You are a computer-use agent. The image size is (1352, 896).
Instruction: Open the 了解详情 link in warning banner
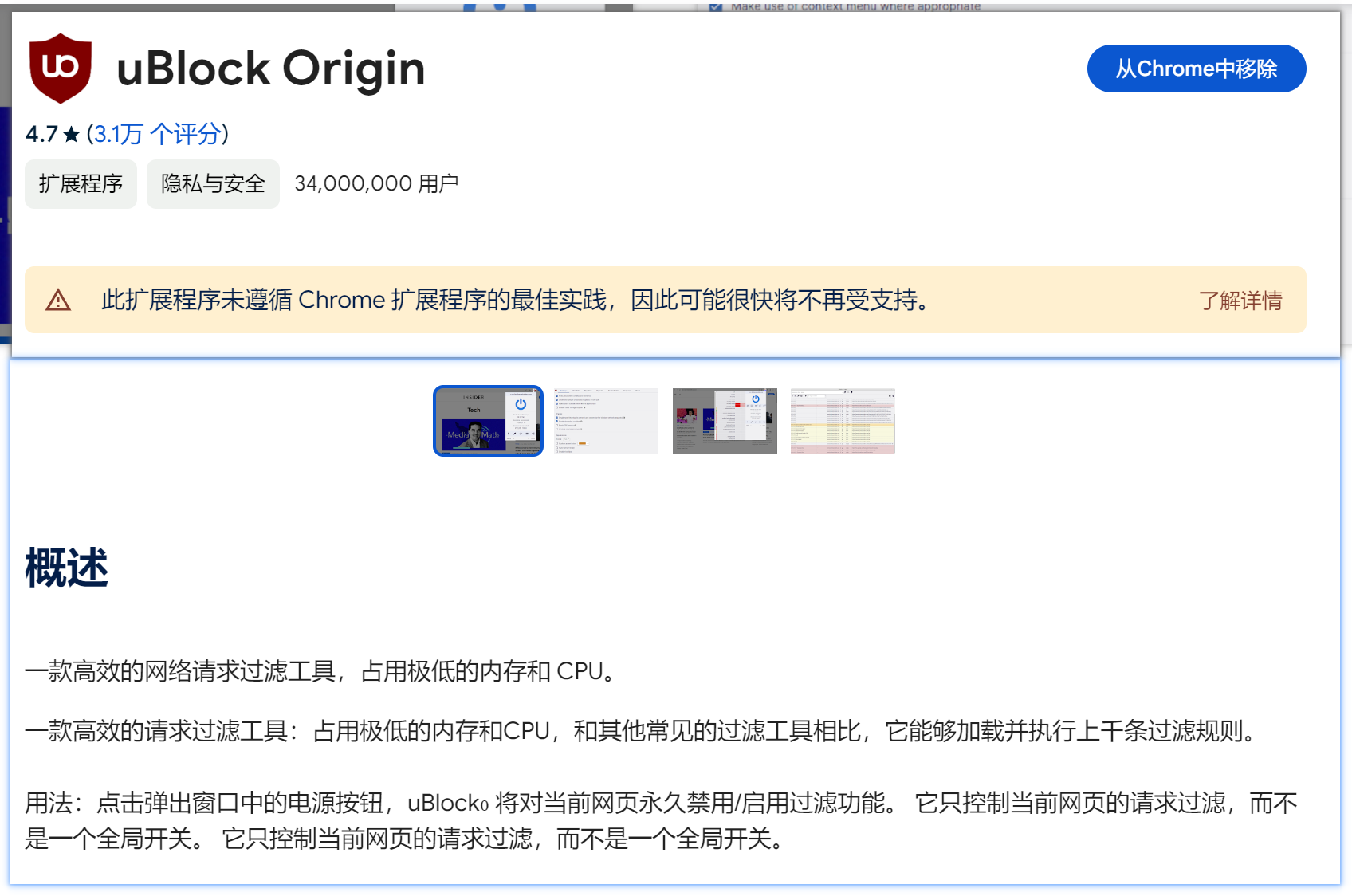1240,301
